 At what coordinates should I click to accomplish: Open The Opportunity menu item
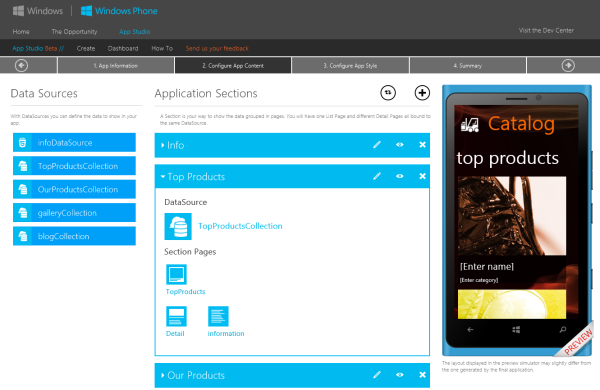coord(74,31)
